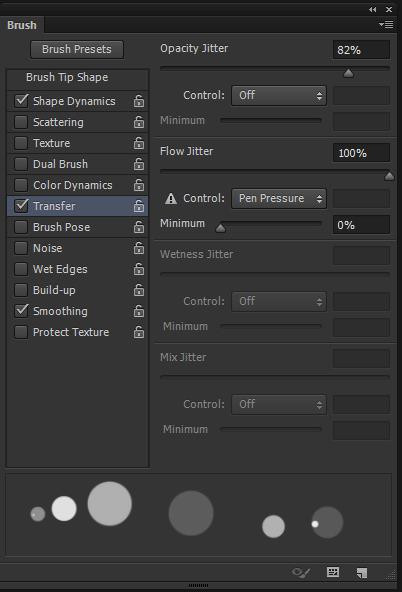Click the Flow Jitter percentage field
Viewport: 402px width, 592px height.
click(x=361, y=153)
